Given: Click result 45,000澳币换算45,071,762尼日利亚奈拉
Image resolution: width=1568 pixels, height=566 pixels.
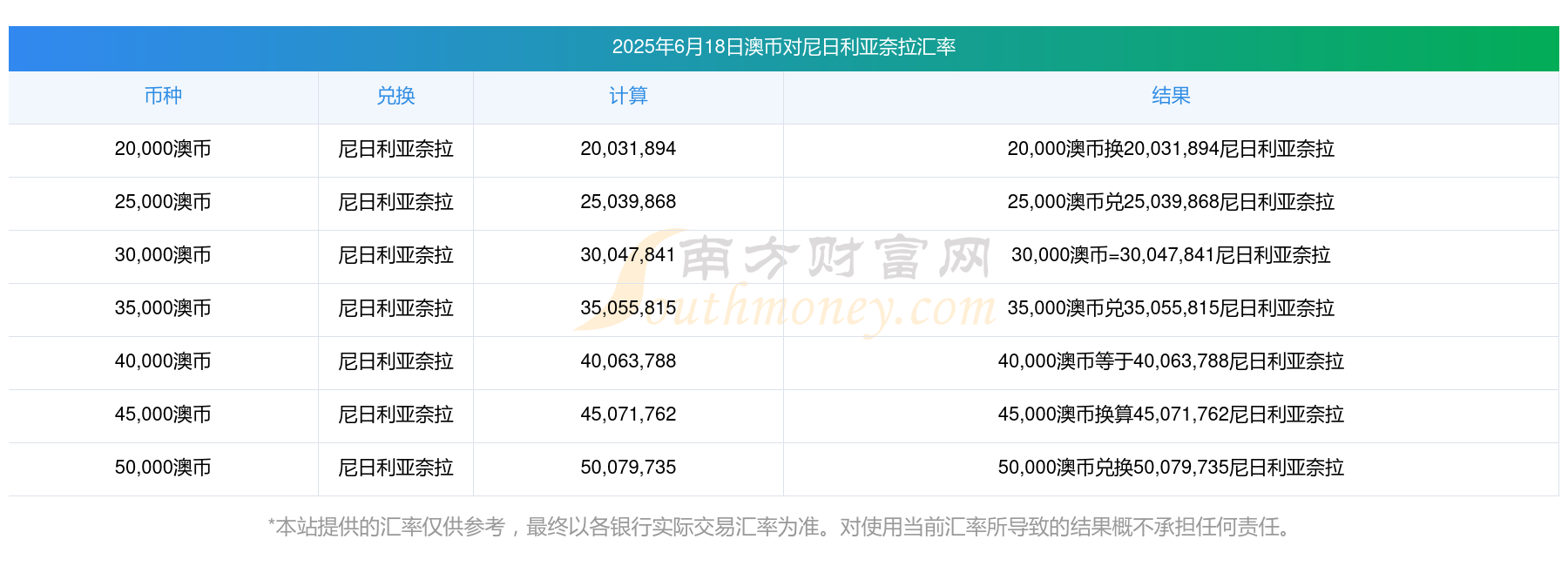Looking at the screenshot, I should click(1171, 414).
